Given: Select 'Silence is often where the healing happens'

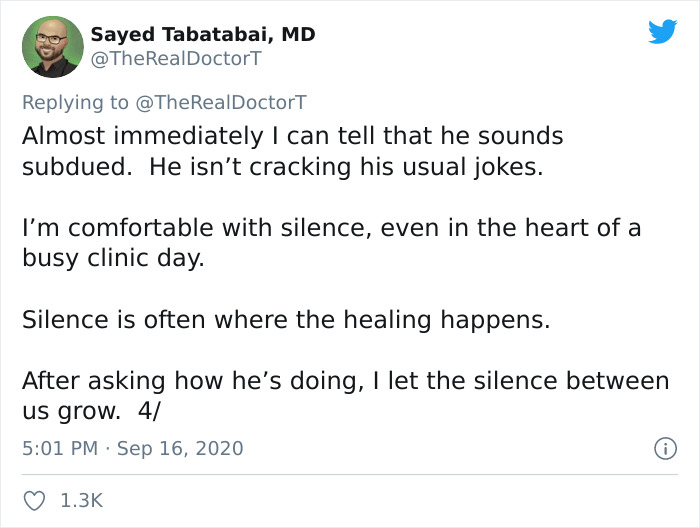Looking at the screenshot, I should pos(286,321).
